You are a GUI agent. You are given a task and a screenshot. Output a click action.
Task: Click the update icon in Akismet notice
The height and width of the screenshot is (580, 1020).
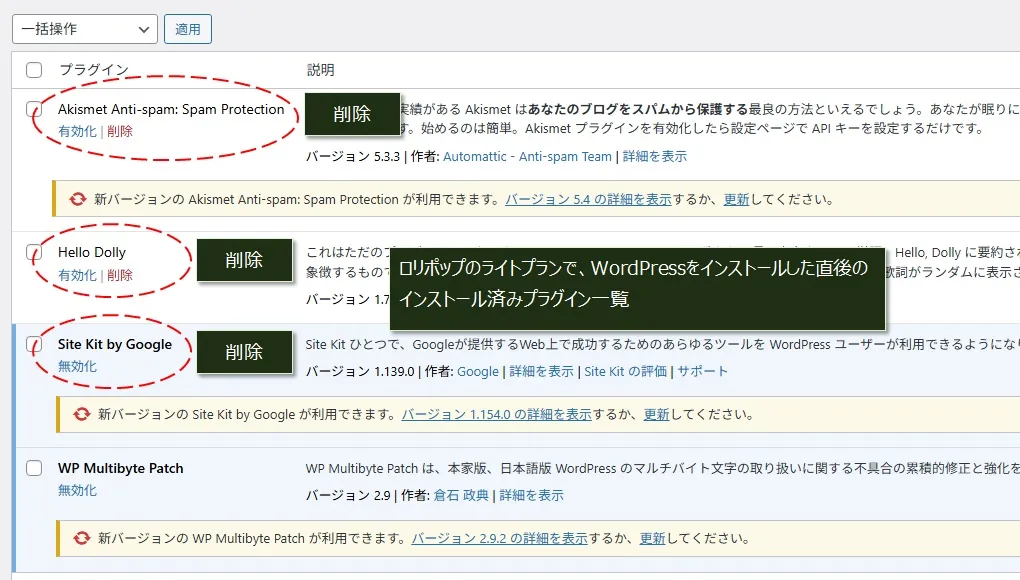click(x=77, y=199)
